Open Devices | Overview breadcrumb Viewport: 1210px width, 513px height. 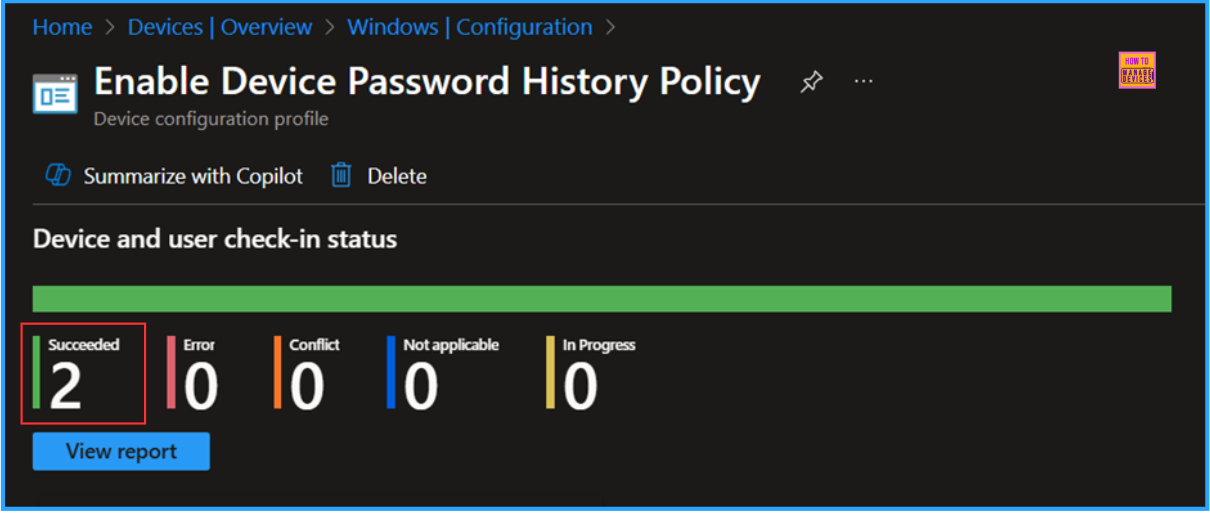[x=220, y=27]
